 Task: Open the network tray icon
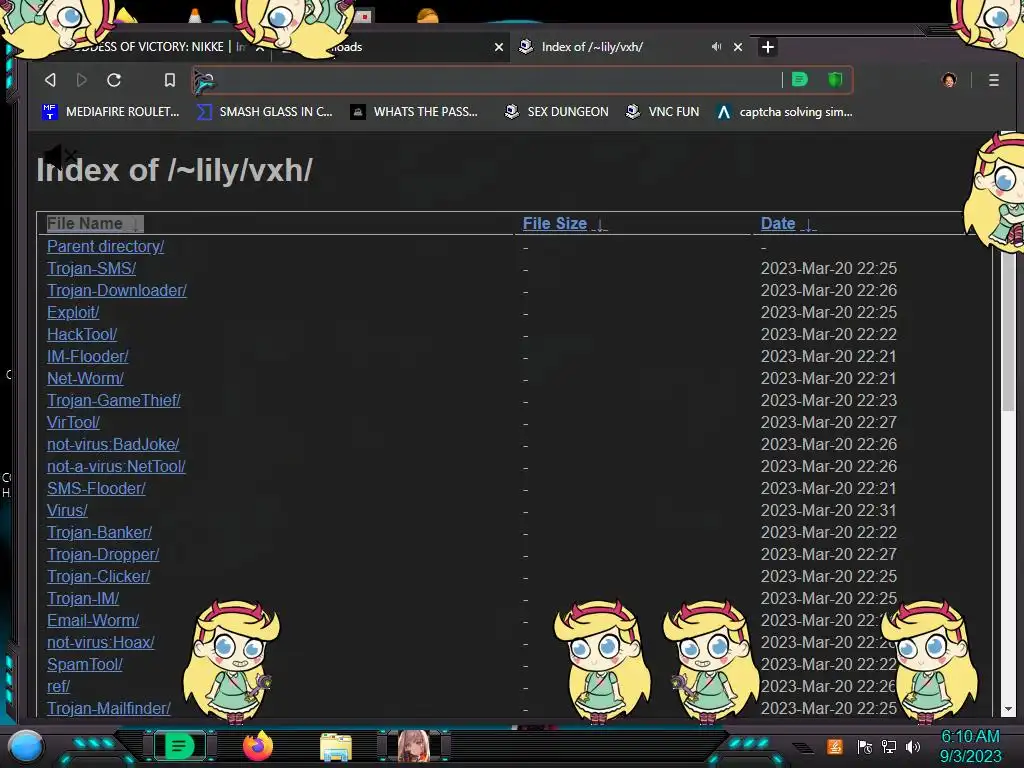tap(889, 746)
